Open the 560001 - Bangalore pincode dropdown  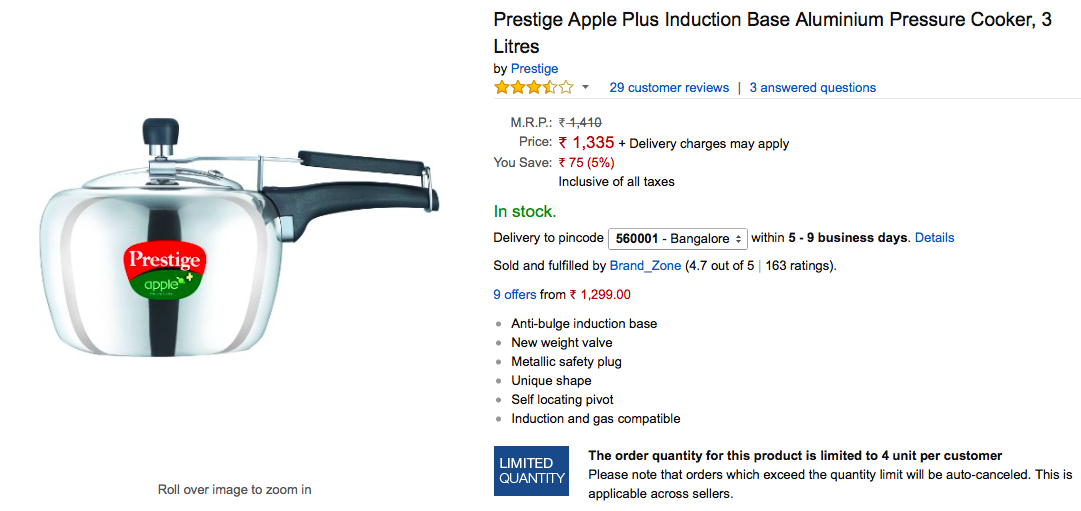click(x=678, y=238)
